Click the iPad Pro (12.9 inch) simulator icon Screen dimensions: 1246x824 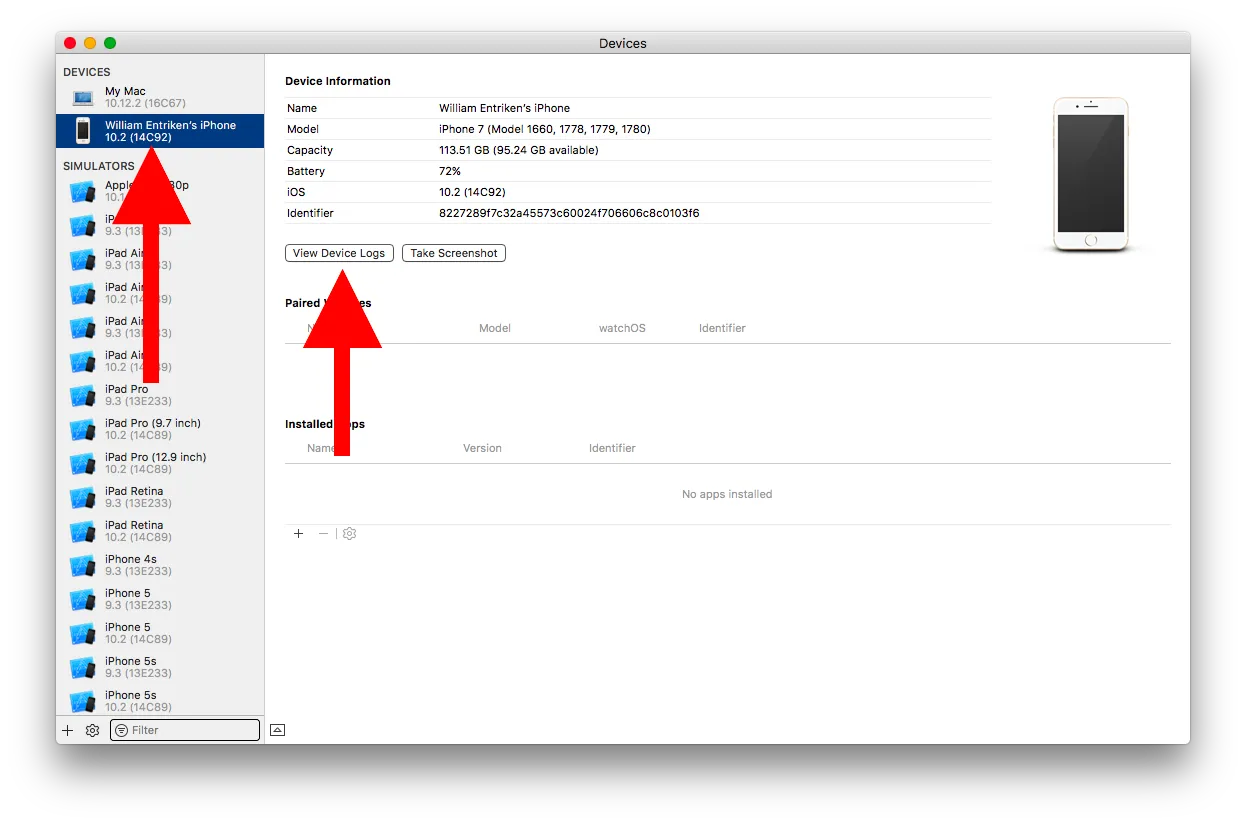82,464
